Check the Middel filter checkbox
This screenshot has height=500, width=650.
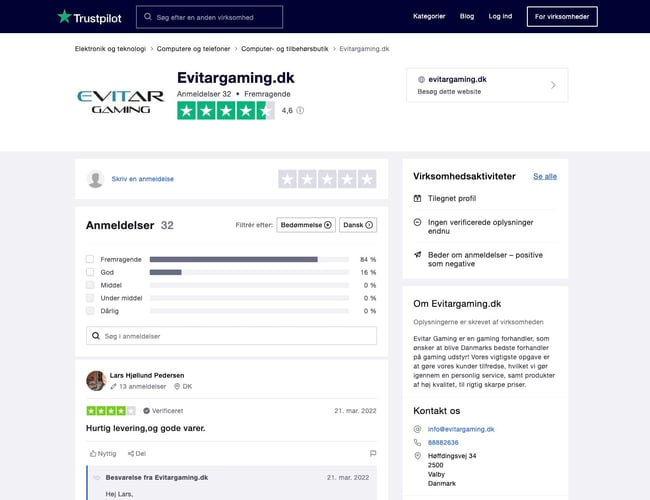90,285
